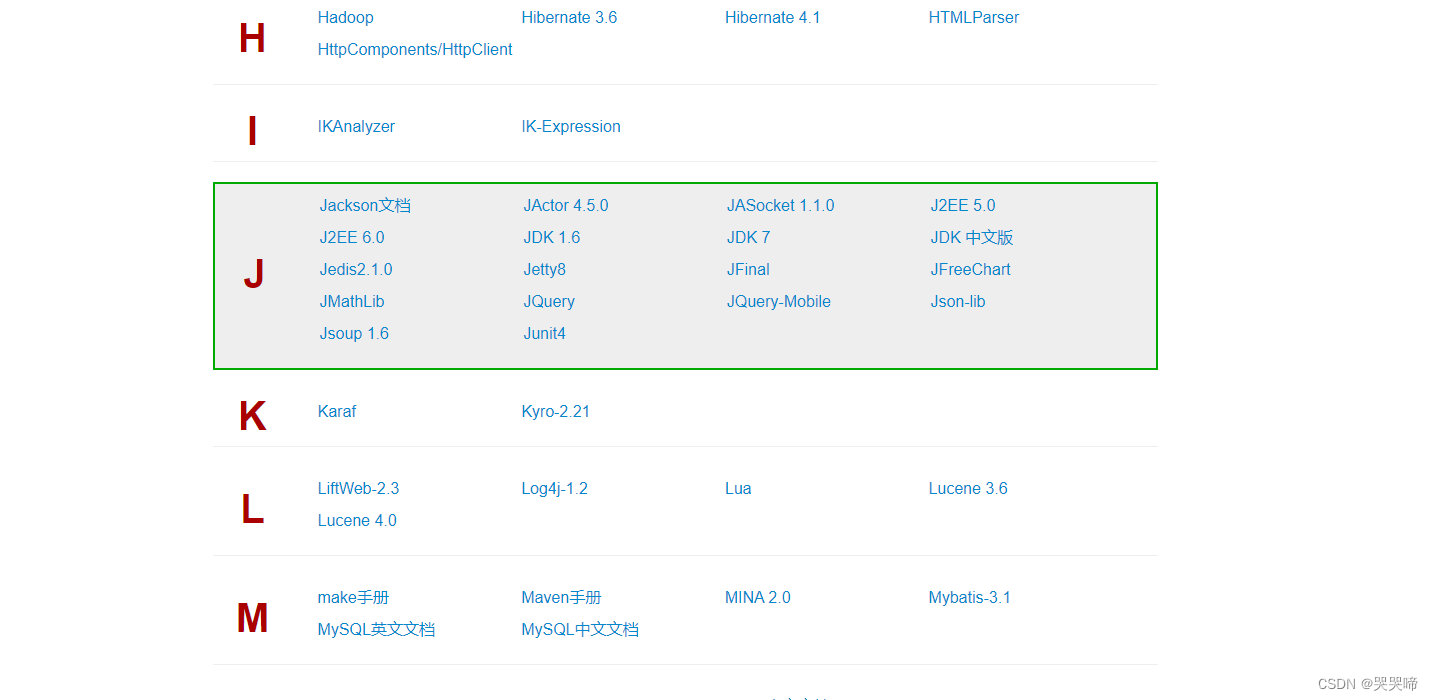The width and height of the screenshot is (1433, 700).
Task: Click the Hibernate 3.6 link
Action: [x=569, y=17]
